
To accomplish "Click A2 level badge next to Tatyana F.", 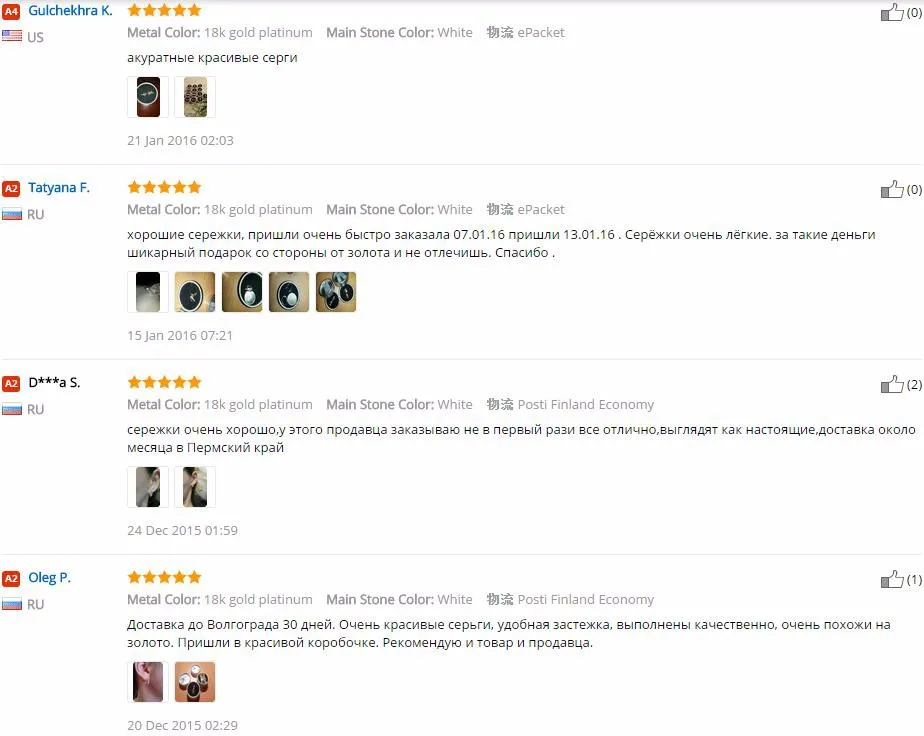I will (x=11, y=189).
